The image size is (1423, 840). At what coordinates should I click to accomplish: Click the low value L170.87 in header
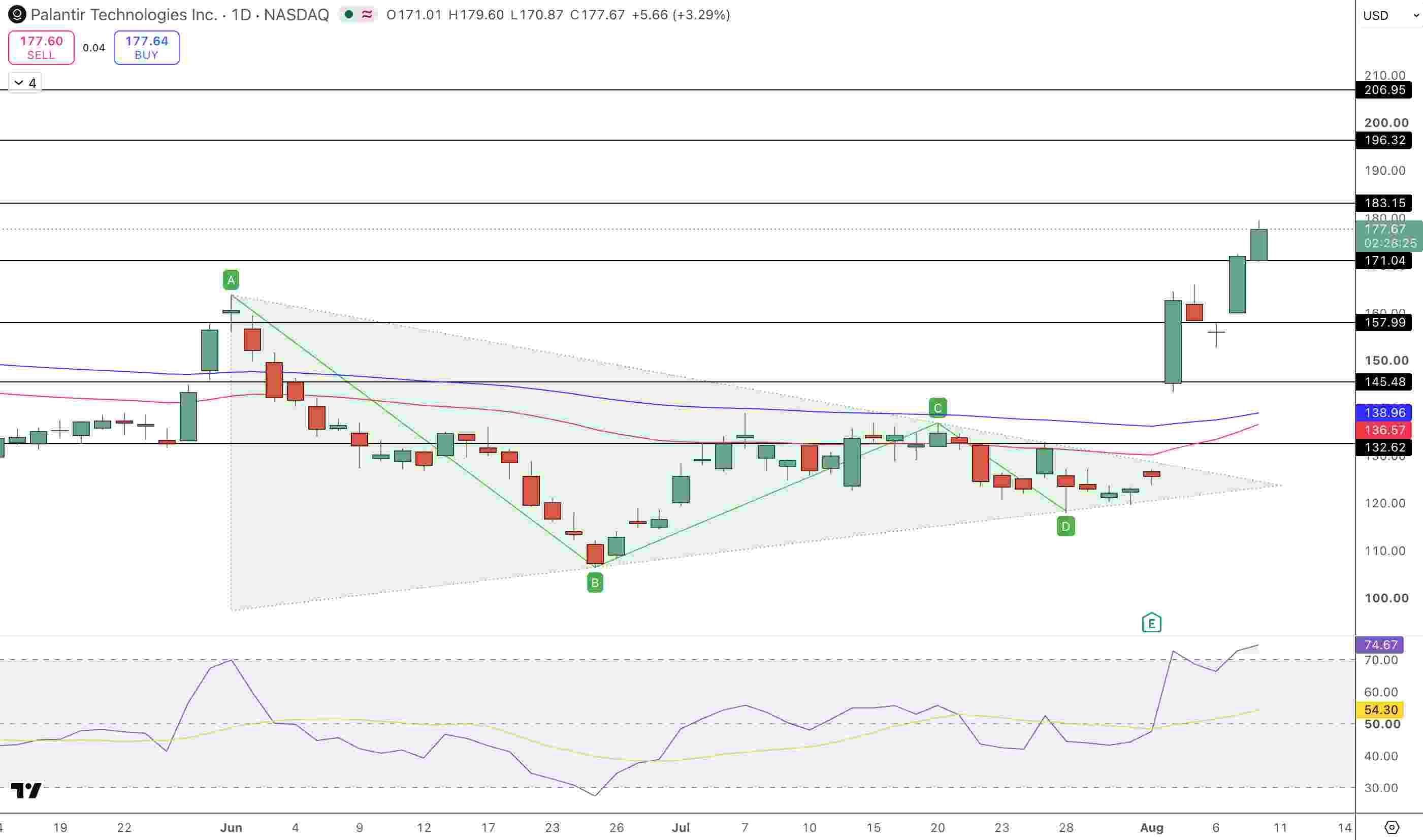[x=537, y=15]
